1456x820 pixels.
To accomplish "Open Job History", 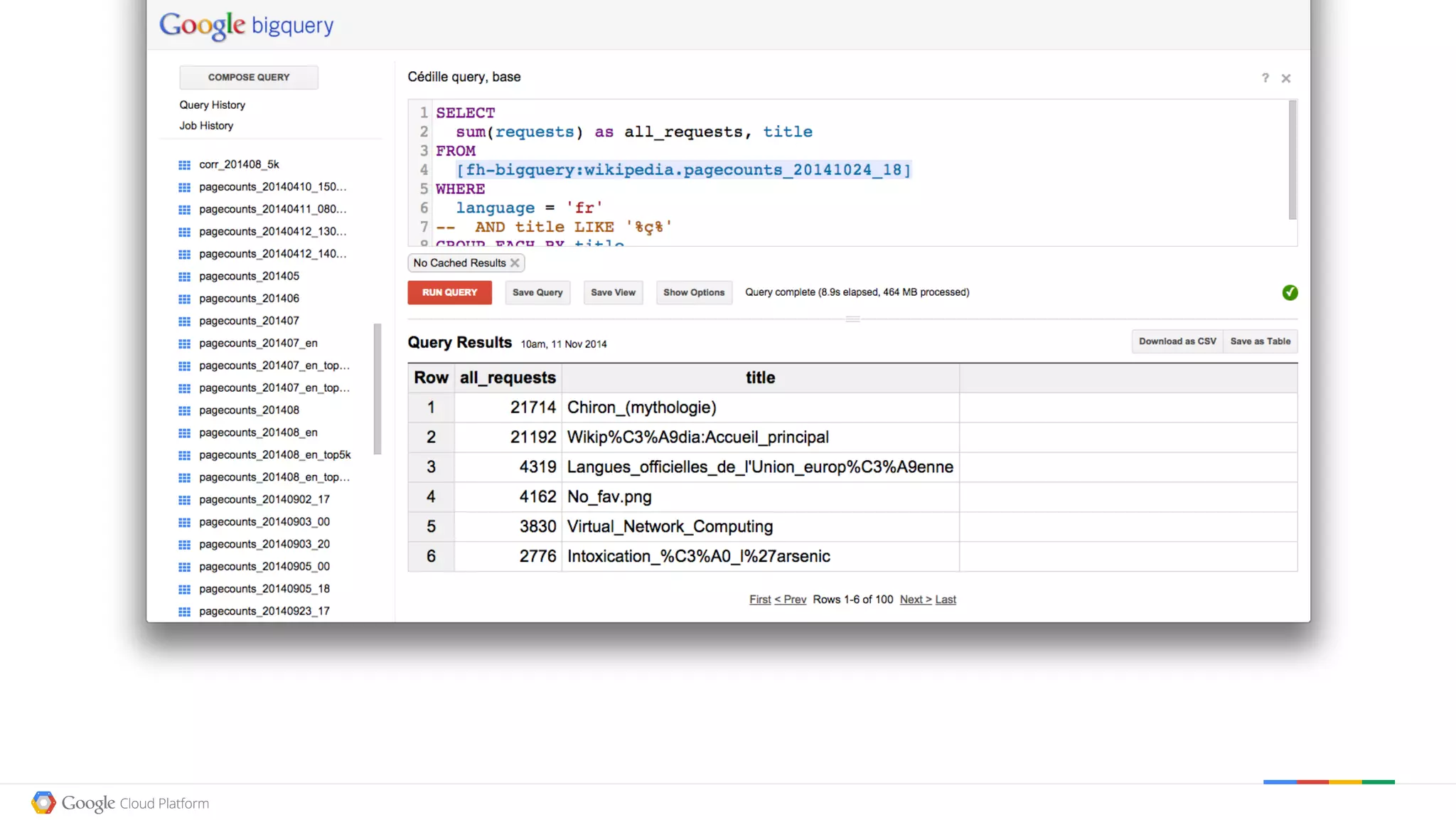I will coord(206,126).
